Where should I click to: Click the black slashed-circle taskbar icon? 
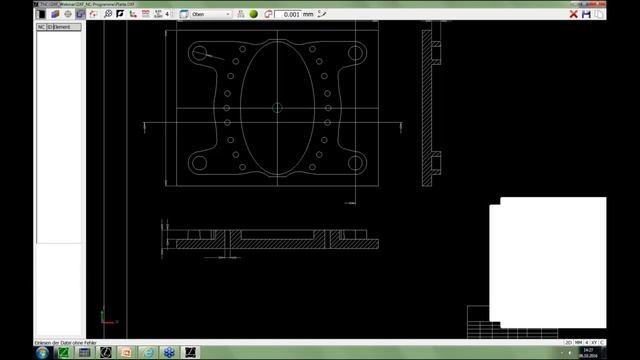(x=106, y=353)
